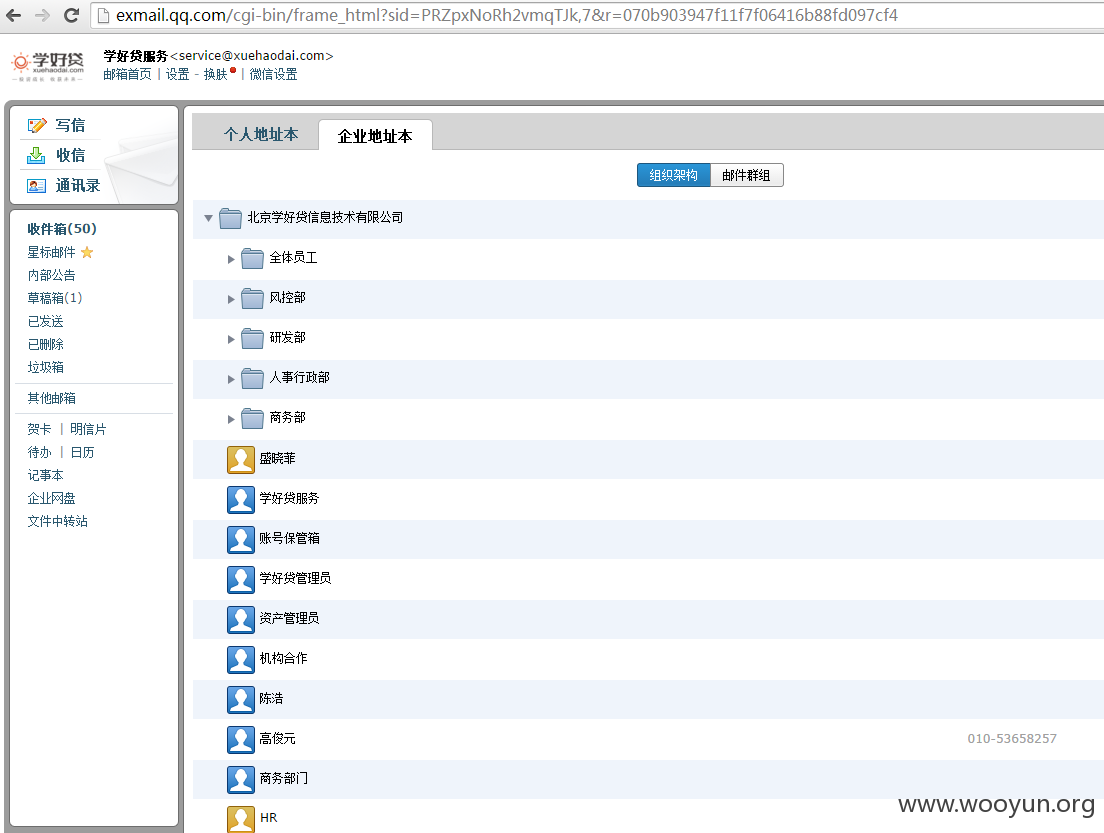Expand 商务部 folder arrow

click(x=231, y=420)
